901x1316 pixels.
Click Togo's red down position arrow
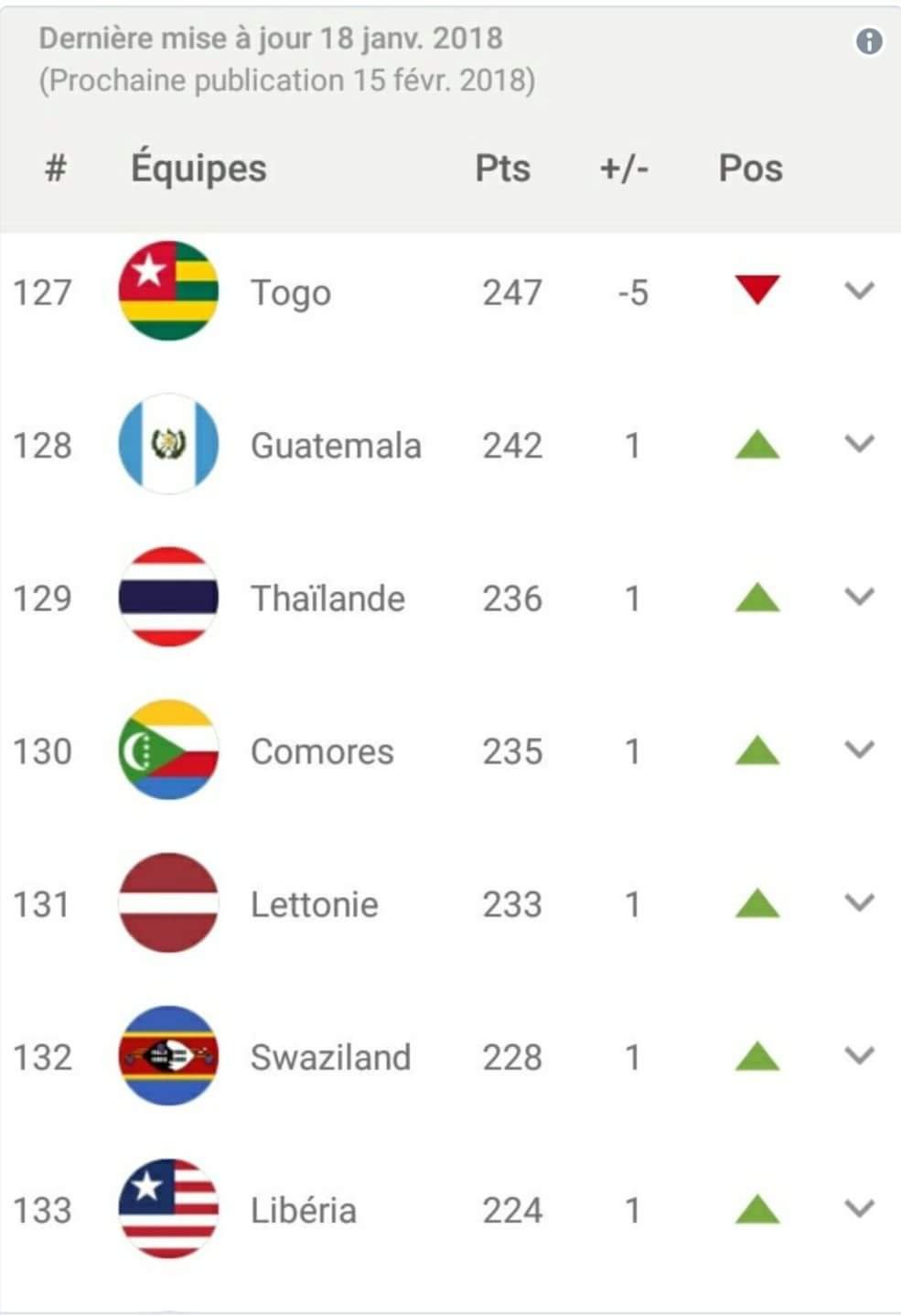[x=756, y=290]
